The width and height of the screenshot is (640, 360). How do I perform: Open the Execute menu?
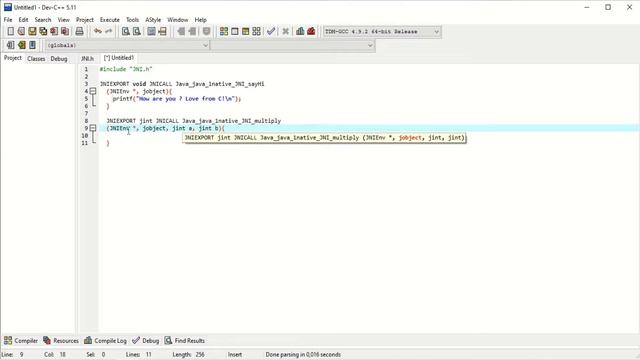tap(110, 20)
